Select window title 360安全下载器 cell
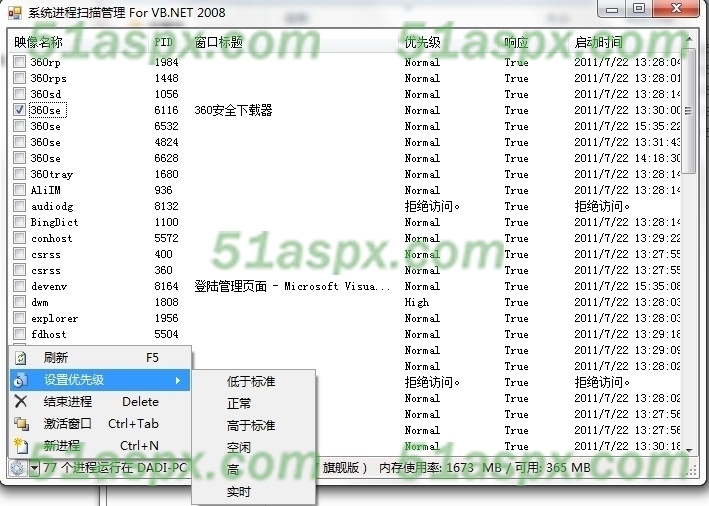This screenshot has height=506, width=709. [233, 110]
